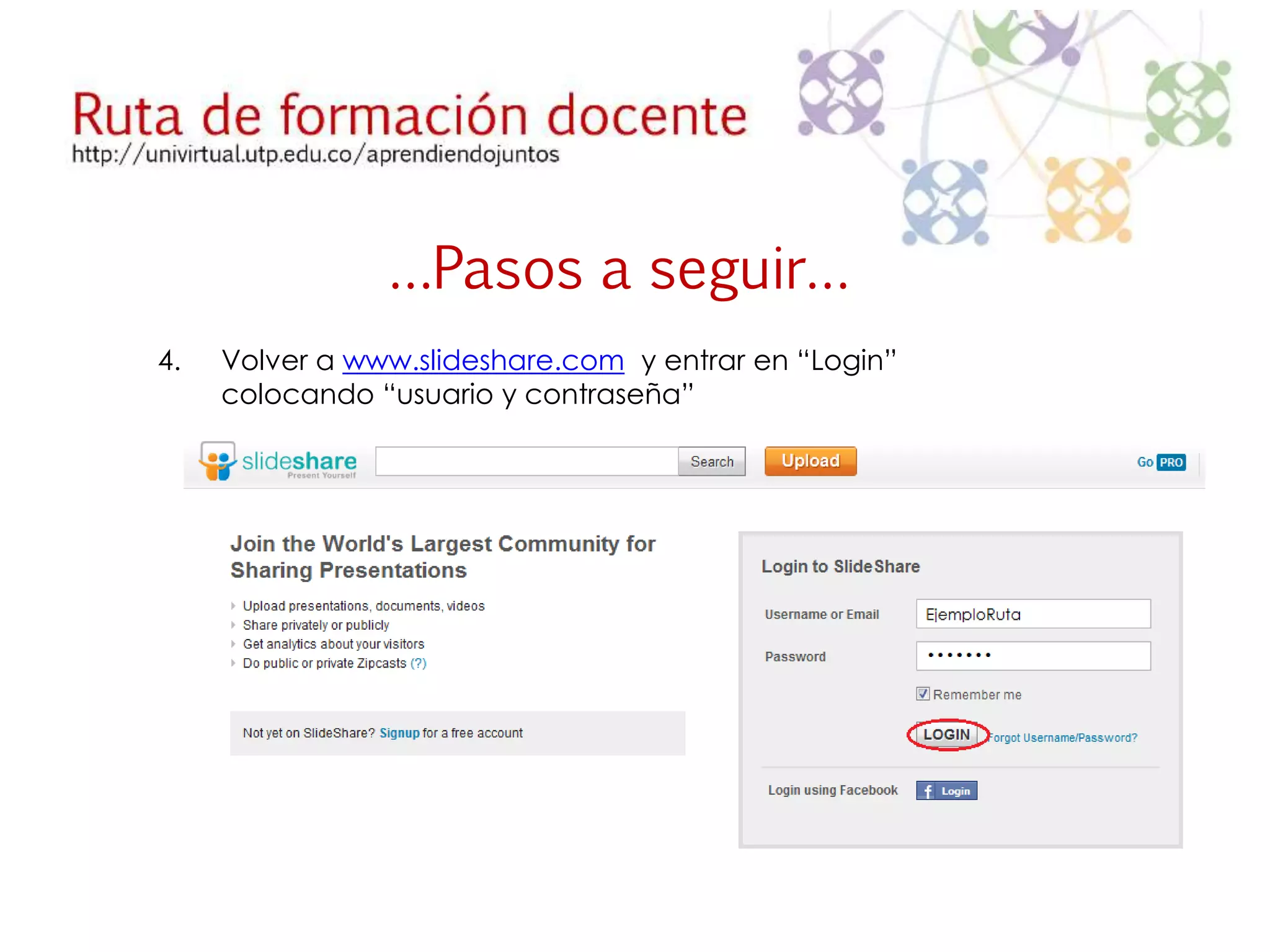
Task: Click the Signup link
Action: coord(399,733)
